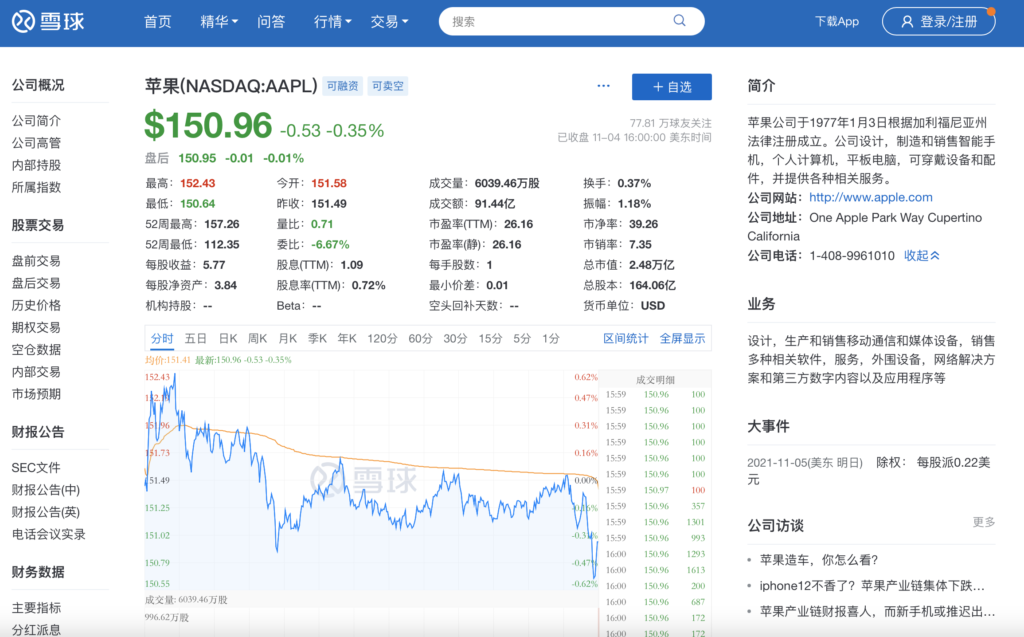1024x637 pixels.
Task: Open the Xueqiu logo home link
Action: [48, 22]
